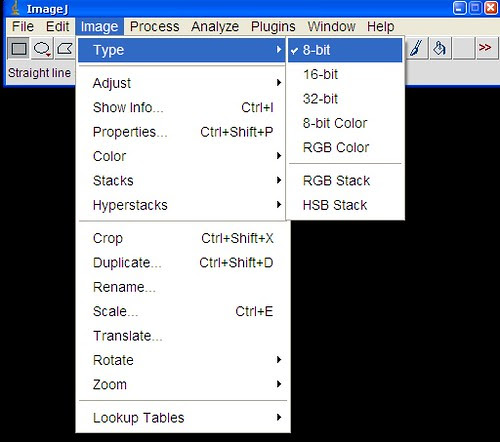Open the Plugins menu
The width and height of the screenshot is (500, 442).
click(x=273, y=26)
